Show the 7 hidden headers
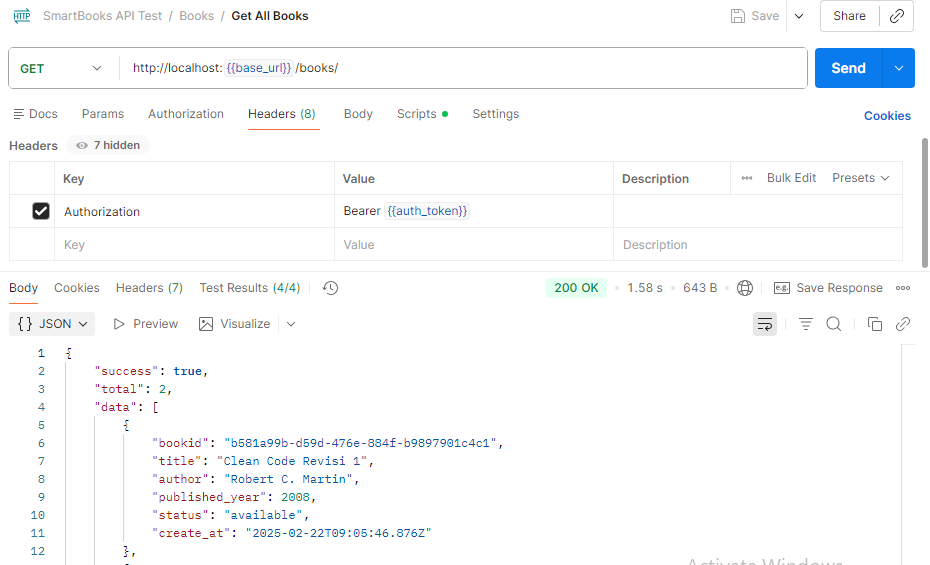 click(x=108, y=145)
